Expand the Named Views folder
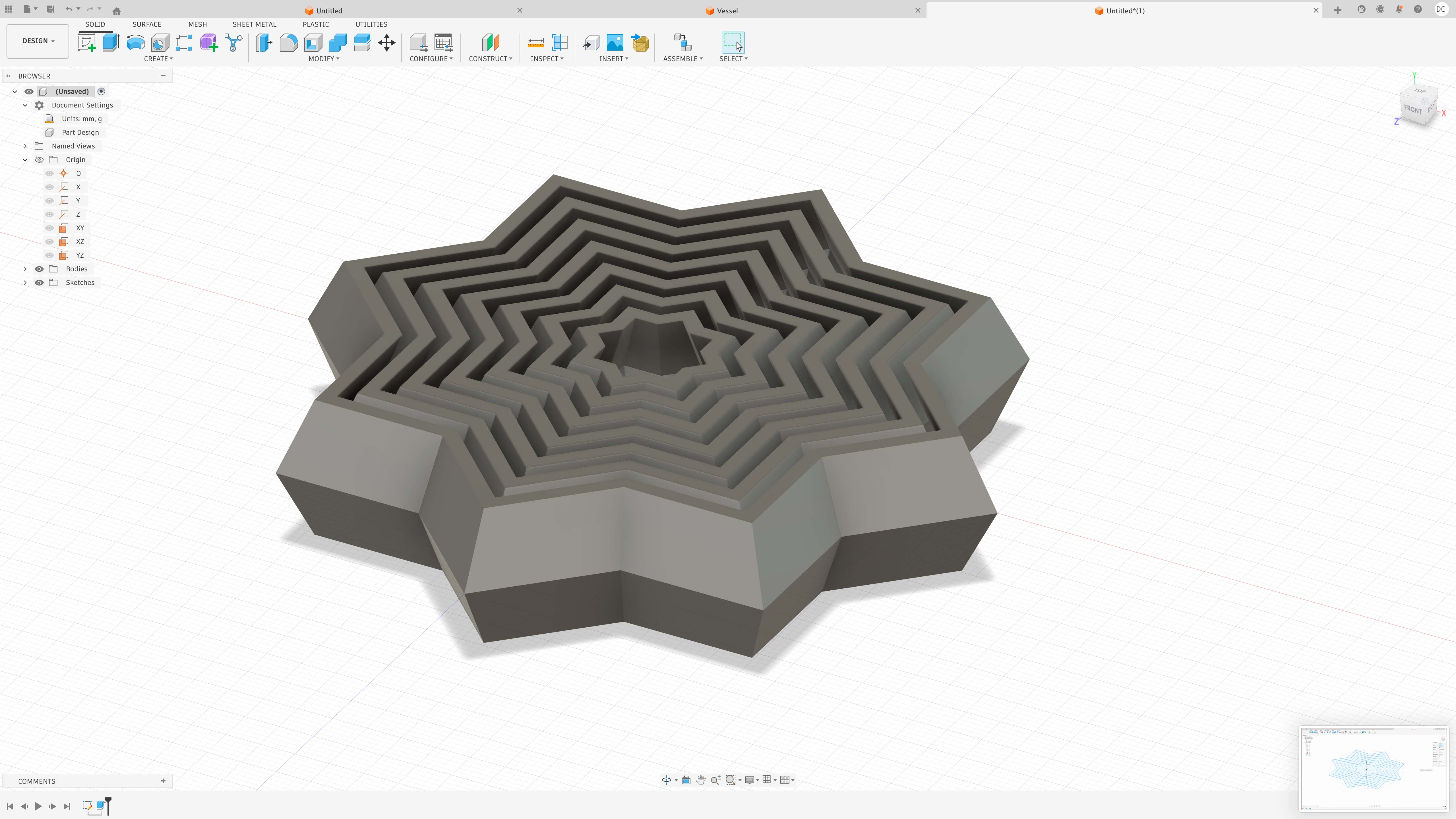Image resolution: width=1456 pixels, height=819 pixels. [x=25, y=146]
